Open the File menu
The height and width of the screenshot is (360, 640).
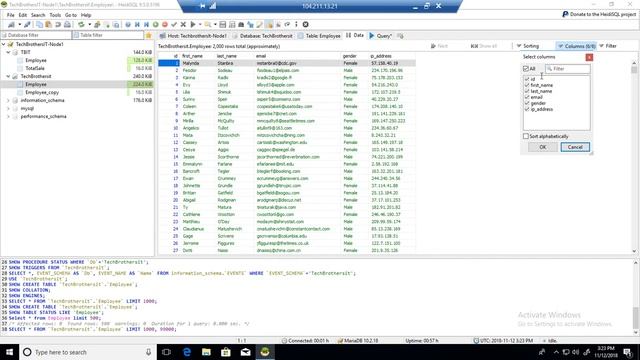(11, 15)
